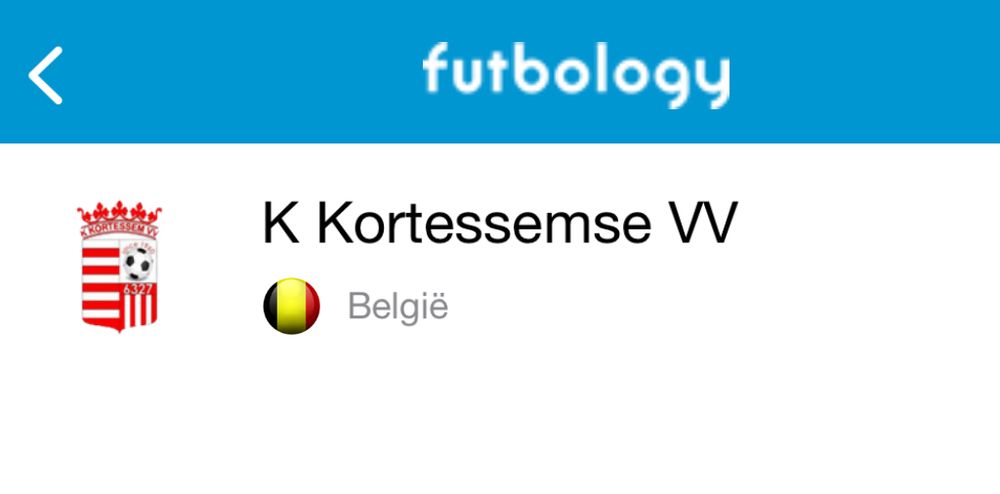The image size is (1000, 494).
Task: Open the K Kortessemse VV club name
Action: tap(500, 222)
